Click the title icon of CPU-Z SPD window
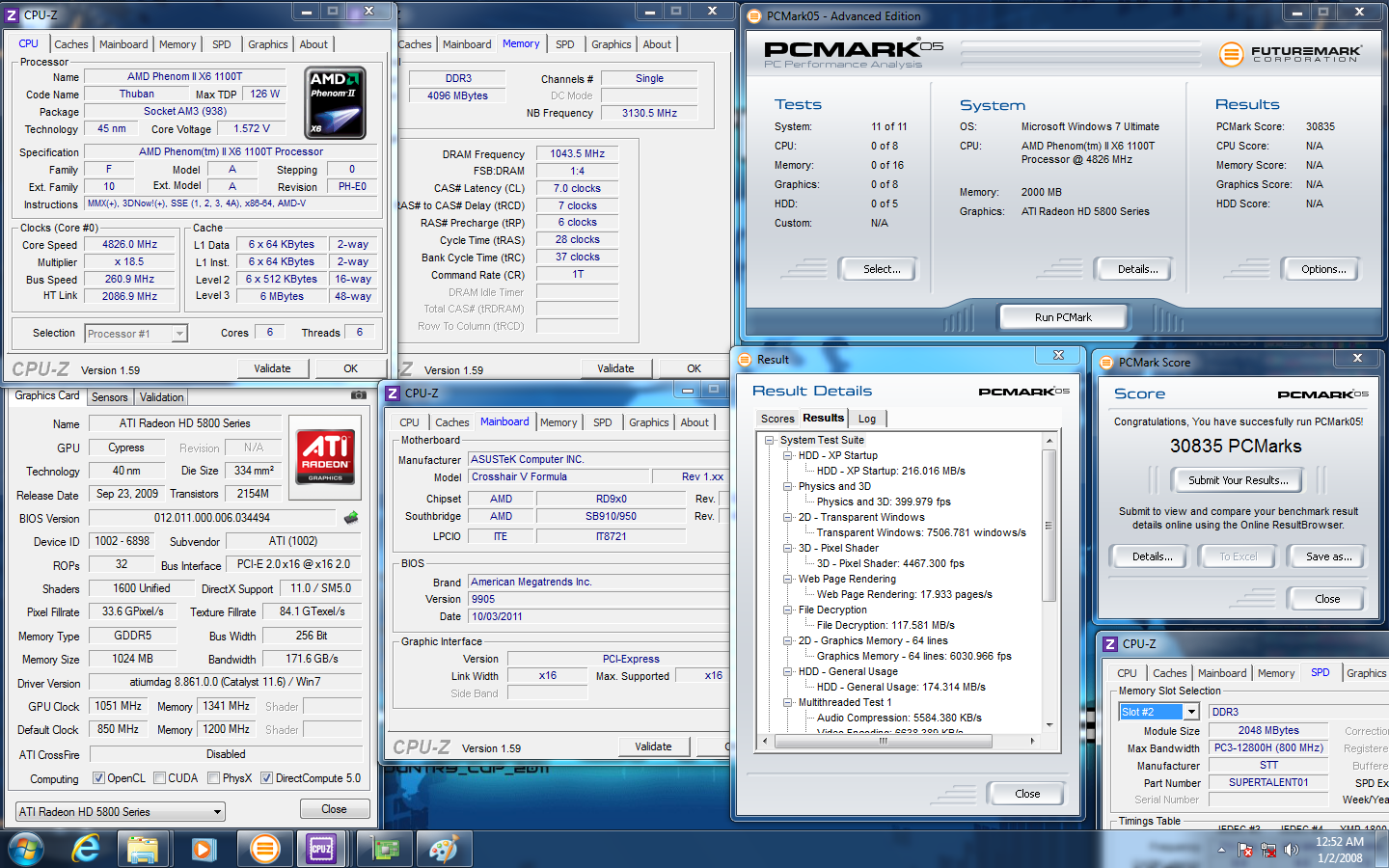This screenshot has width=1389, height=868. 1110,644
